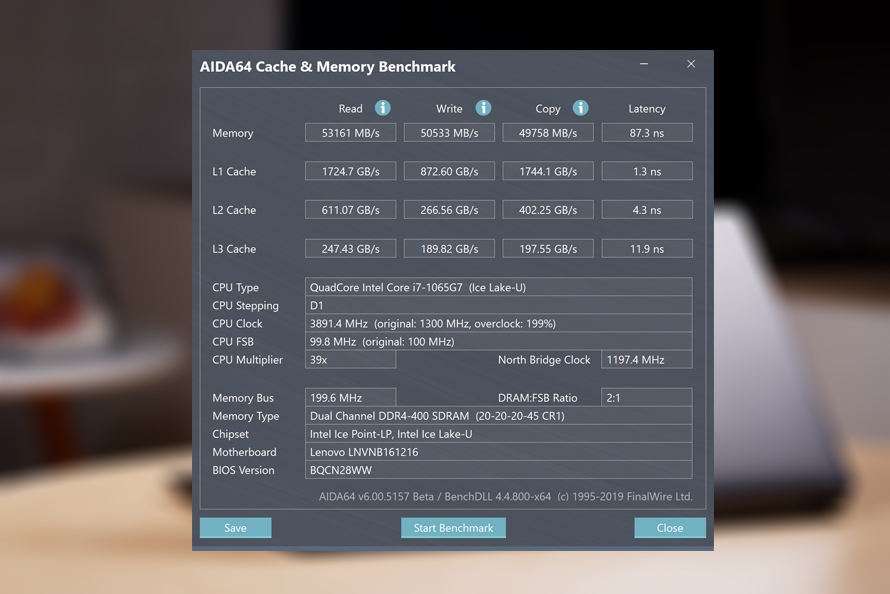The width and height of the screenshot is (890, 594).
Task: Click the Latency column header label
Action: pyautogui.click(x=646, y=108)
